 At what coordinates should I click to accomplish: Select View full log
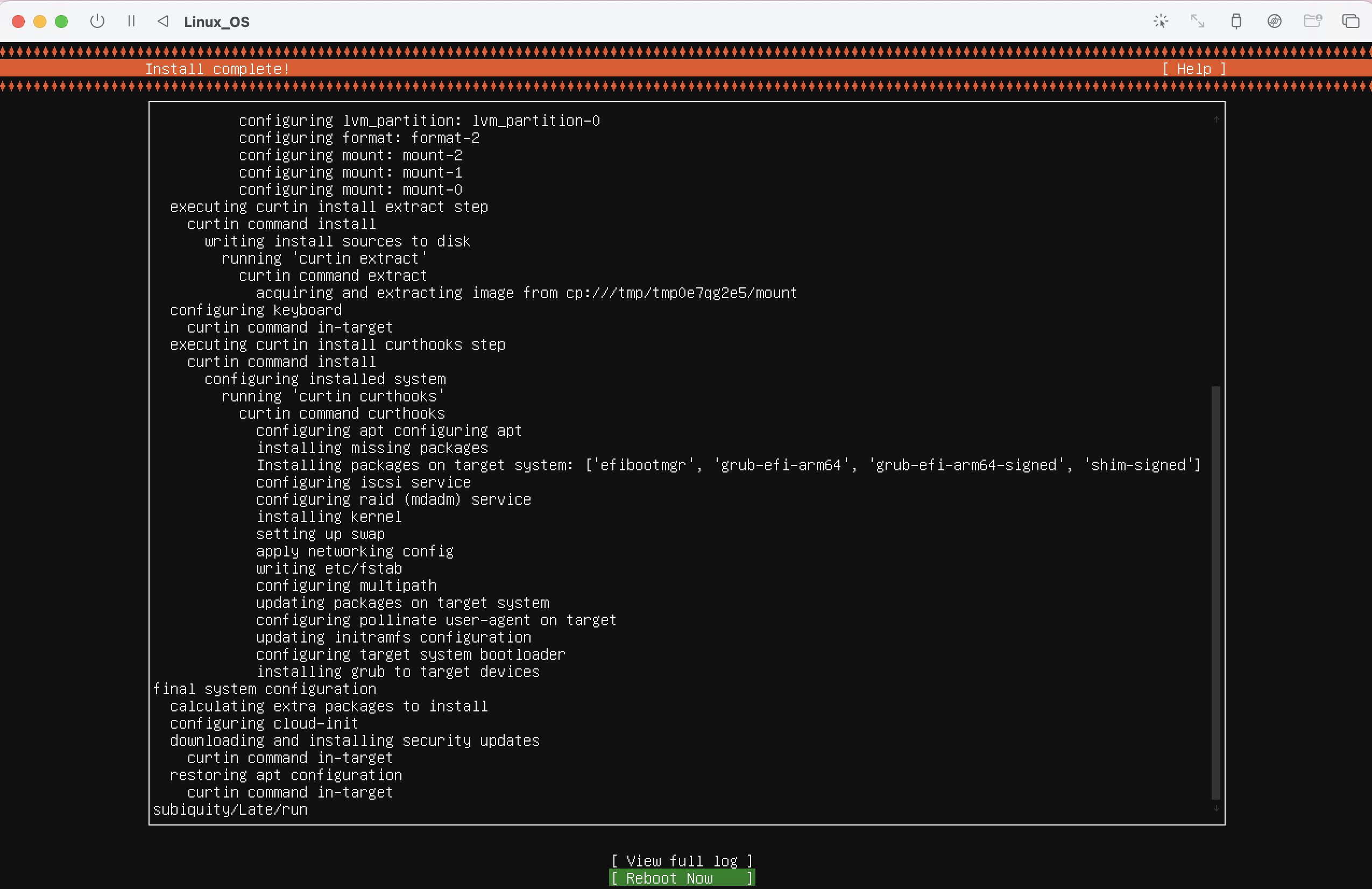[x=682, y=860]
